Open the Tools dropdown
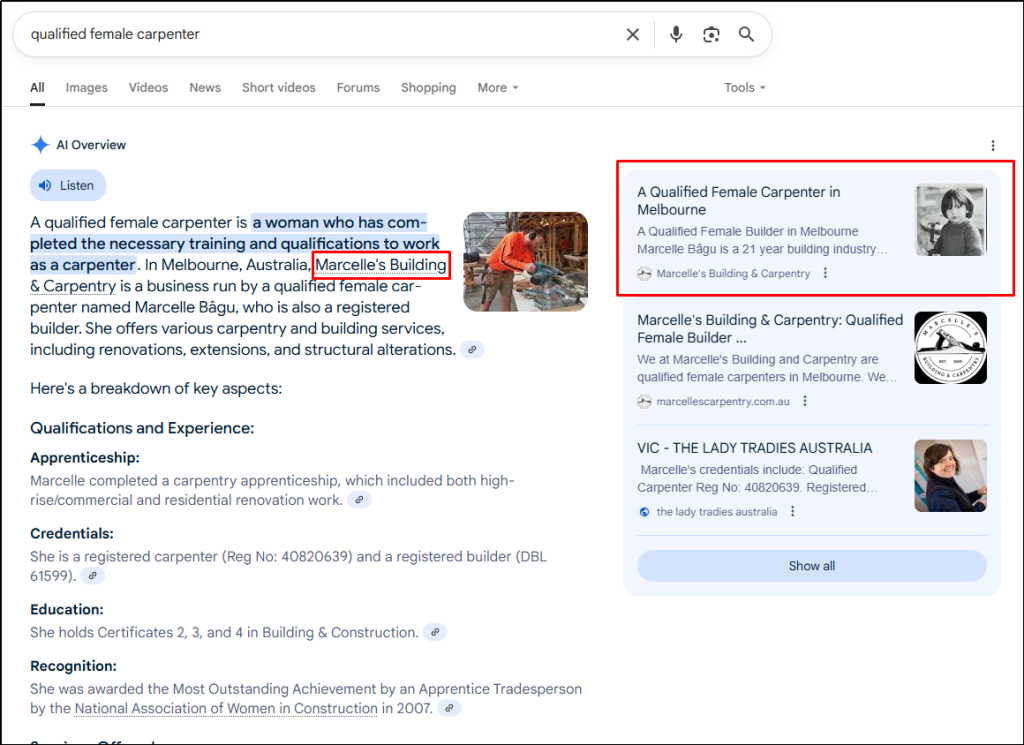Screen dimensions: 1024x745 coord(744,88)
